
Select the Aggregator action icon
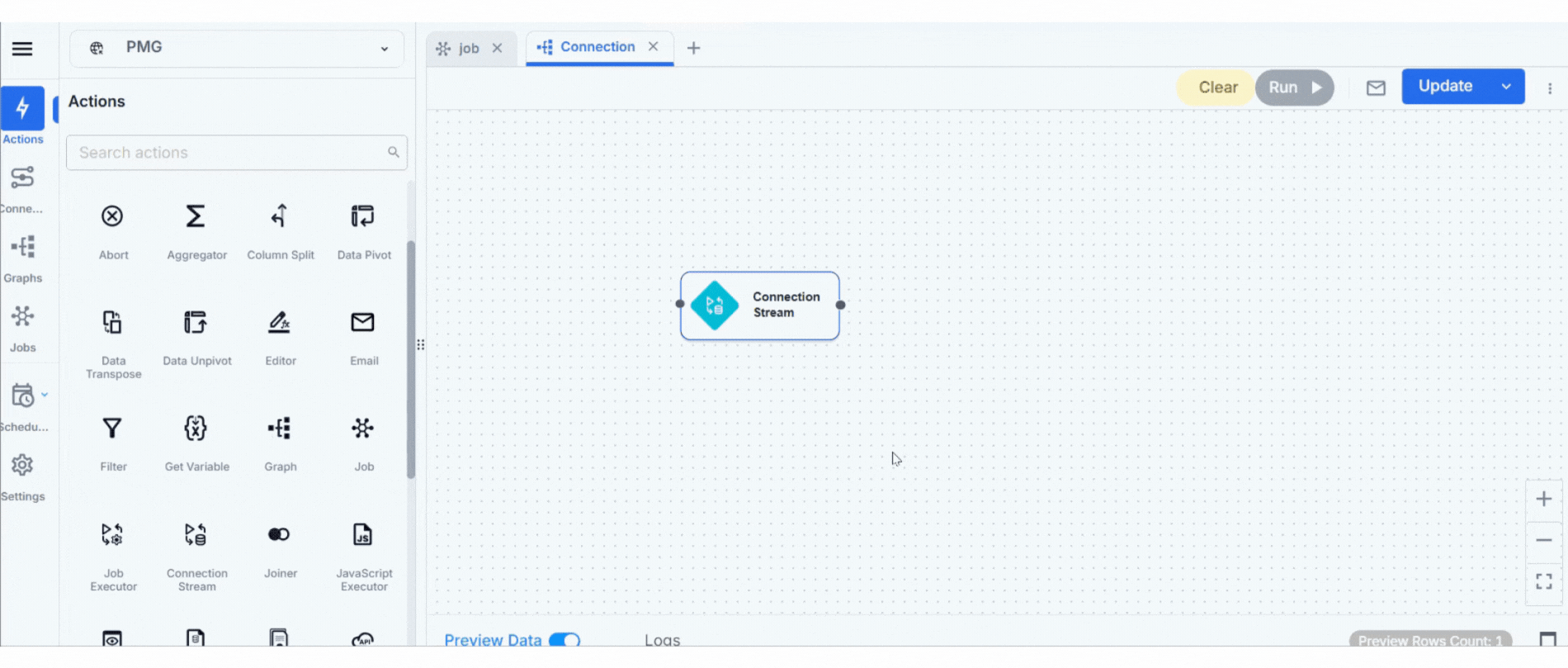point(196,217)
